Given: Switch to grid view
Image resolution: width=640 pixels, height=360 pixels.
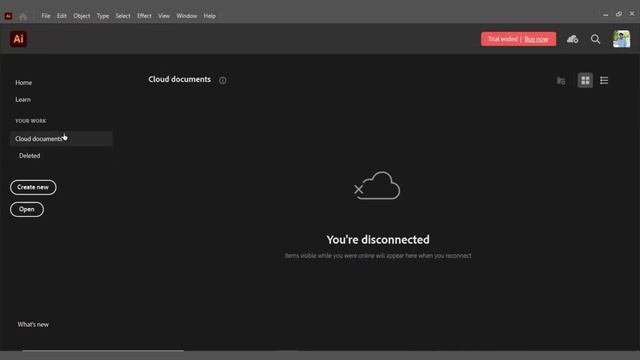Looking at the screenshot, I should [585, 80].
